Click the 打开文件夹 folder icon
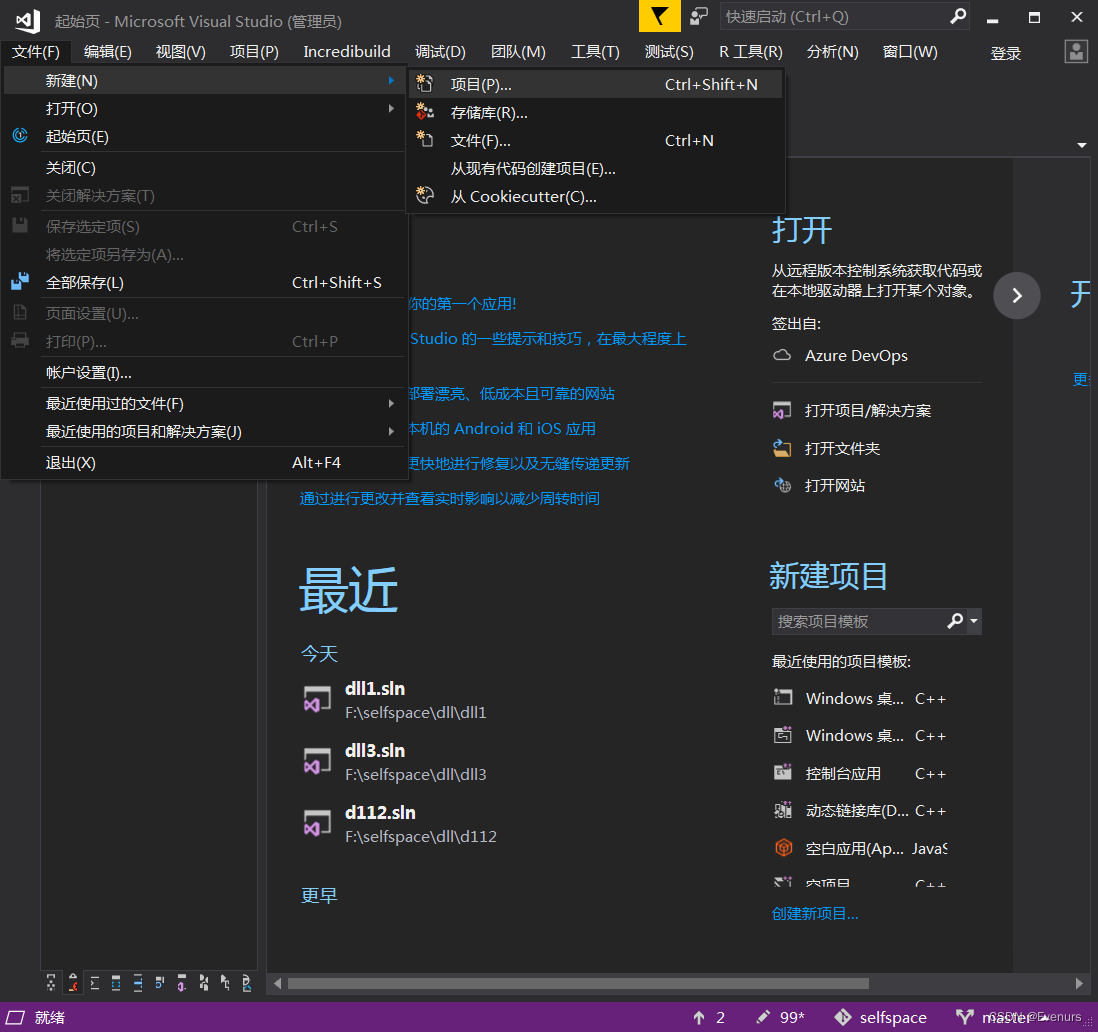 coord(781,448)
